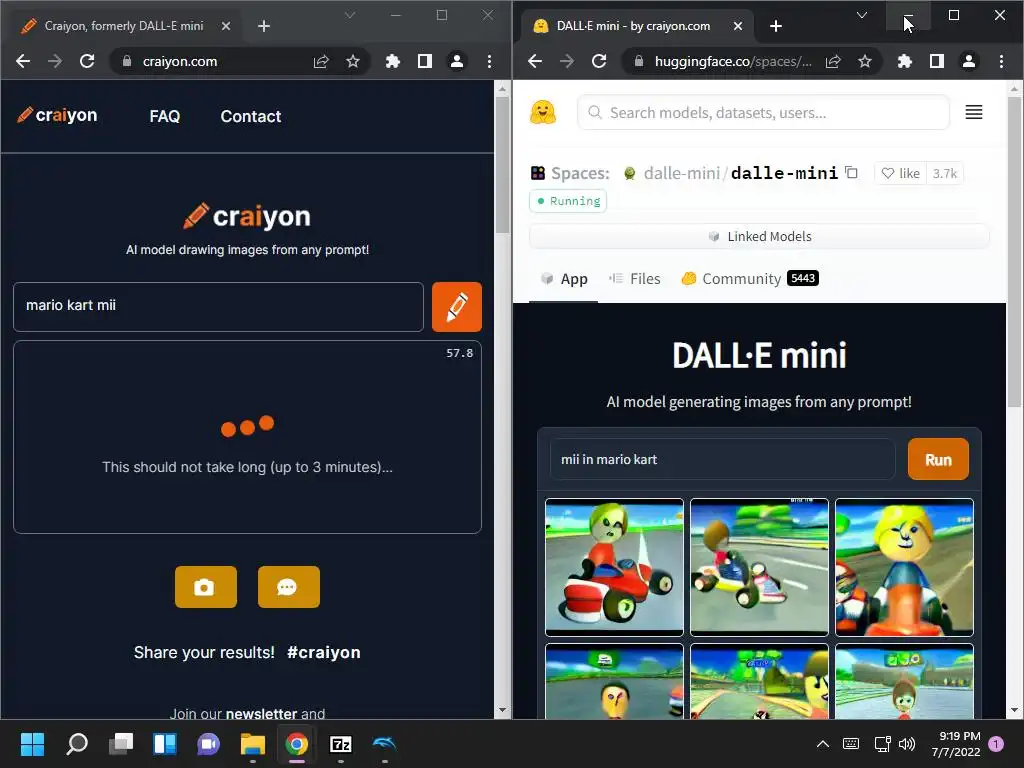Open the Hugging Face hamburger menu

974,112
